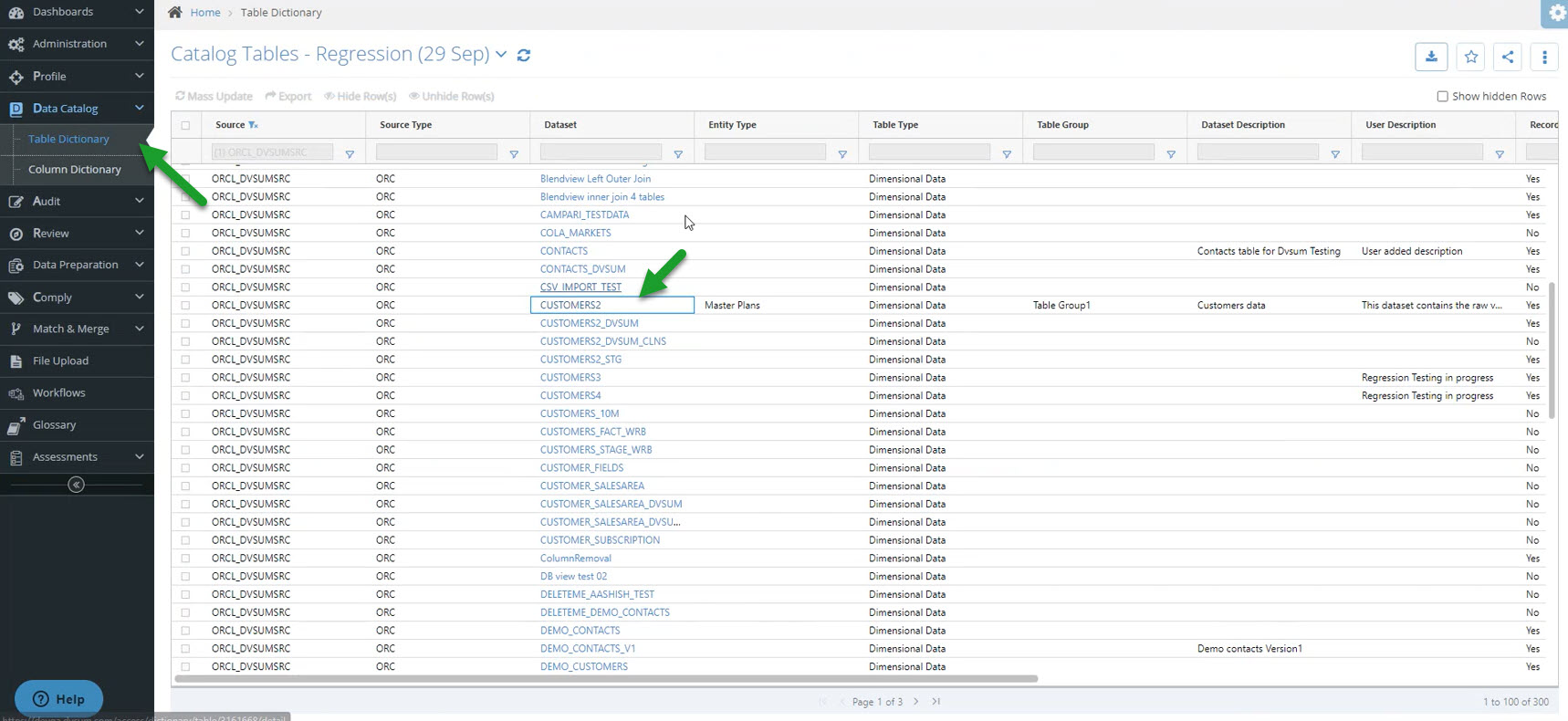Screen dimensions: 1568x721
Task: Check the row checkbox for CUSTOMERS3
Action: (185, 378)
